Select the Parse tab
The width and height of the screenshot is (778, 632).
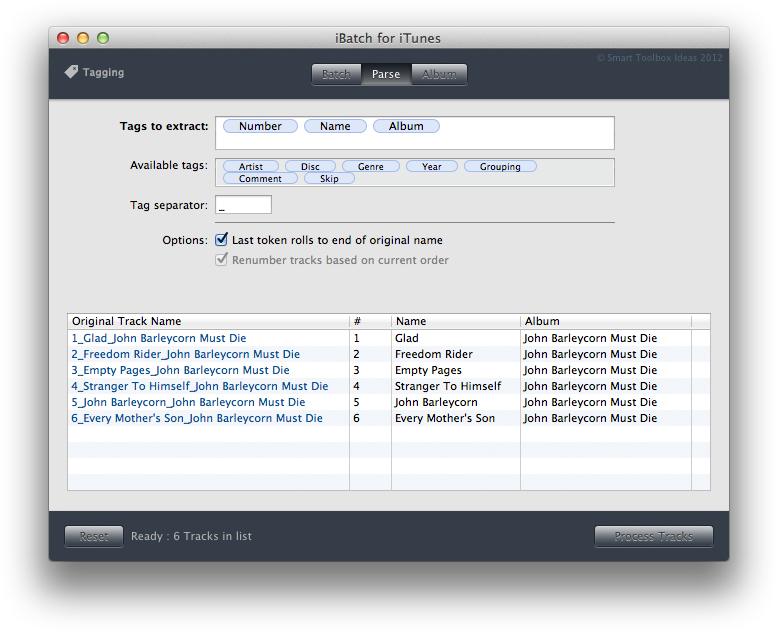(x=386, y=74)
